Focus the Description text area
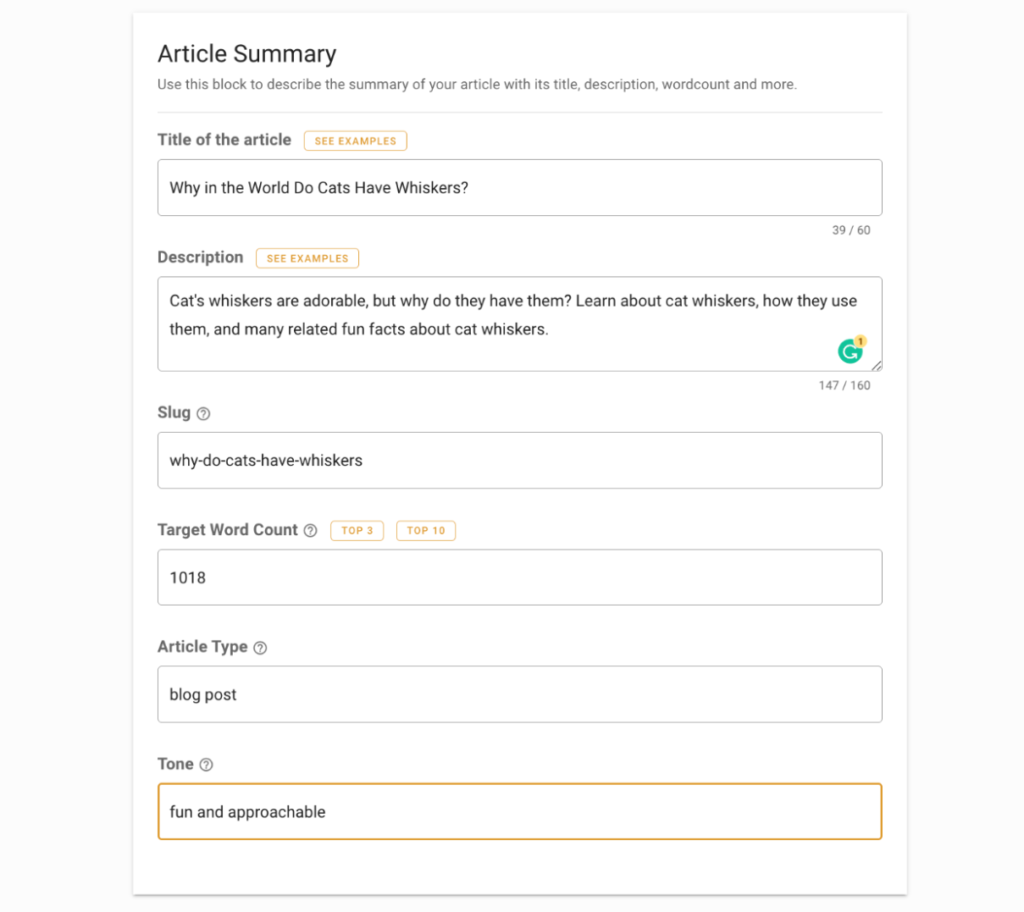The width and height of the screenshot is (1024, 912). click(x=520, y=324)
